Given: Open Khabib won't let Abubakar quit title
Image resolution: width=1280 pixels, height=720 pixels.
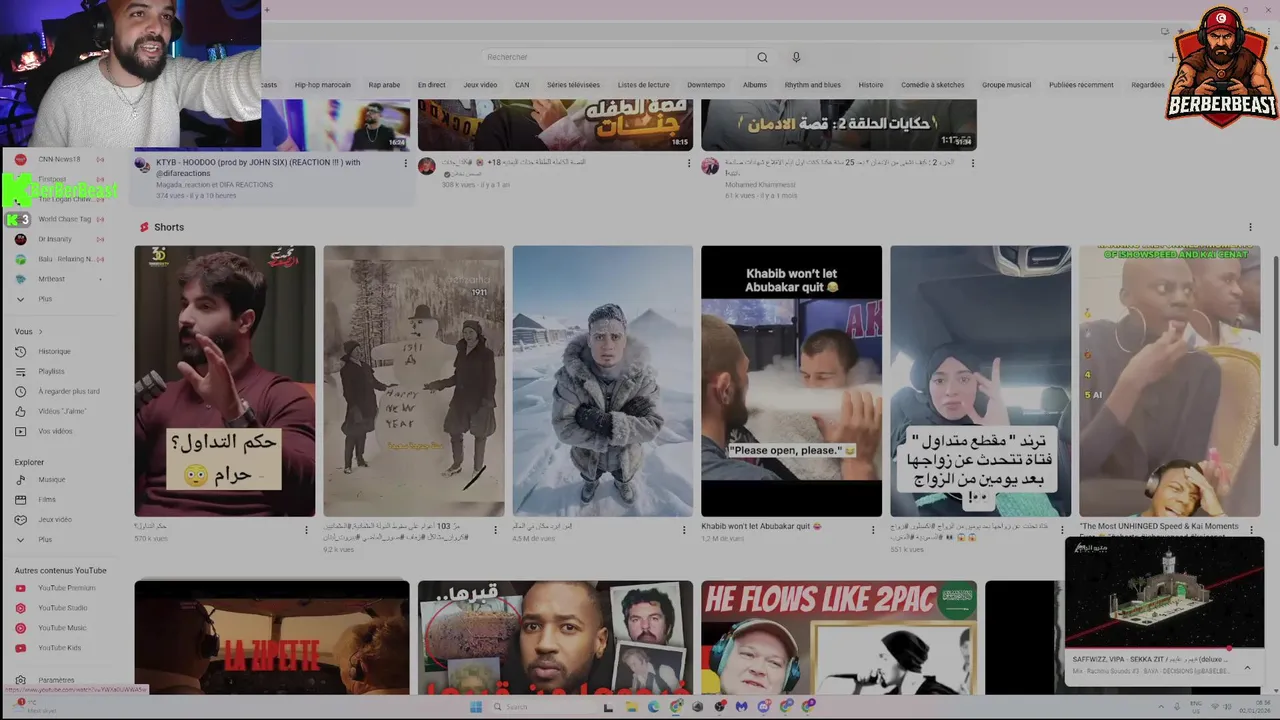Looking at the screenshot, I should (761, 526).
